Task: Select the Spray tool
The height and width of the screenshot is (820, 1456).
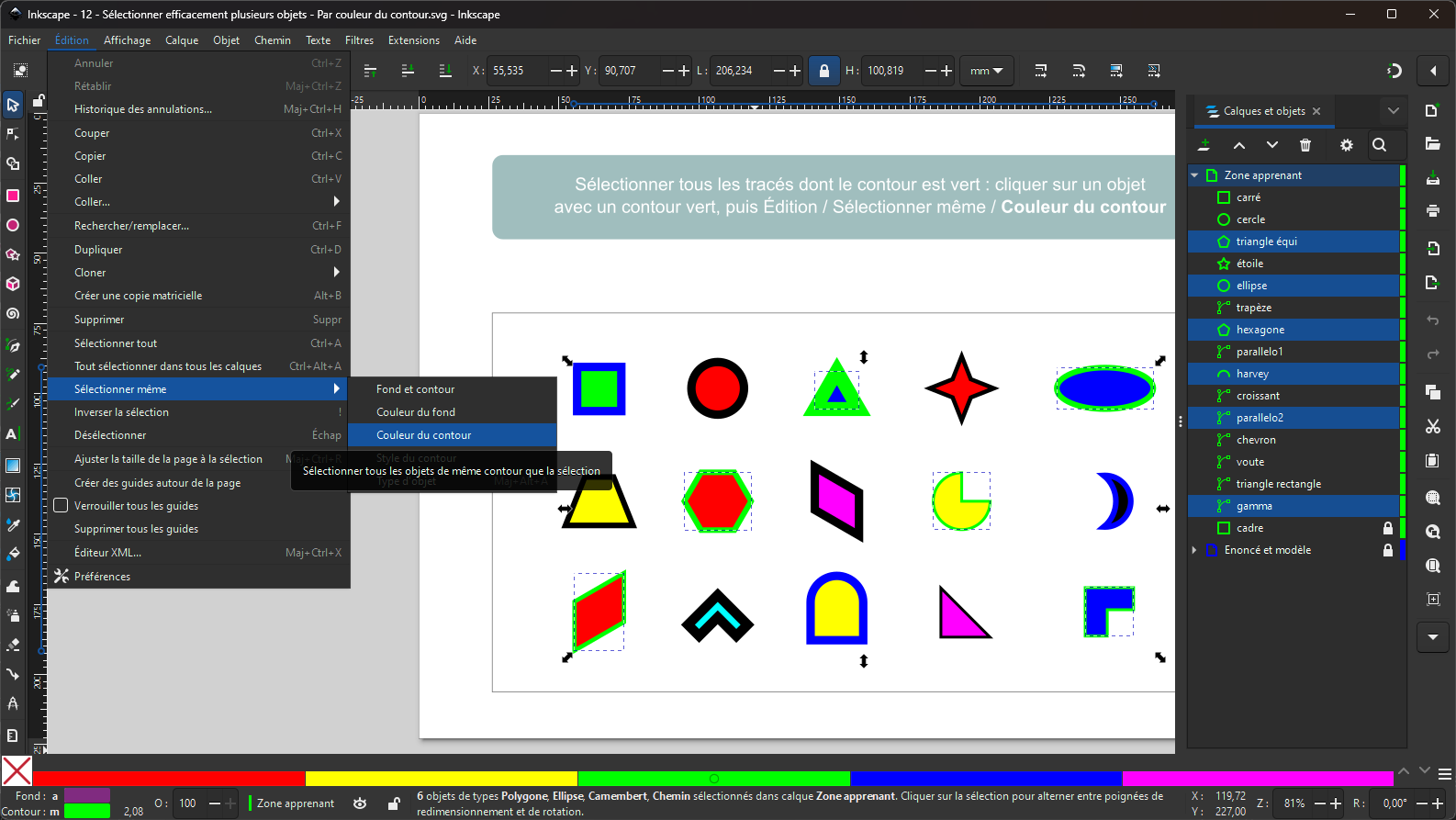Action: (13, 615)
